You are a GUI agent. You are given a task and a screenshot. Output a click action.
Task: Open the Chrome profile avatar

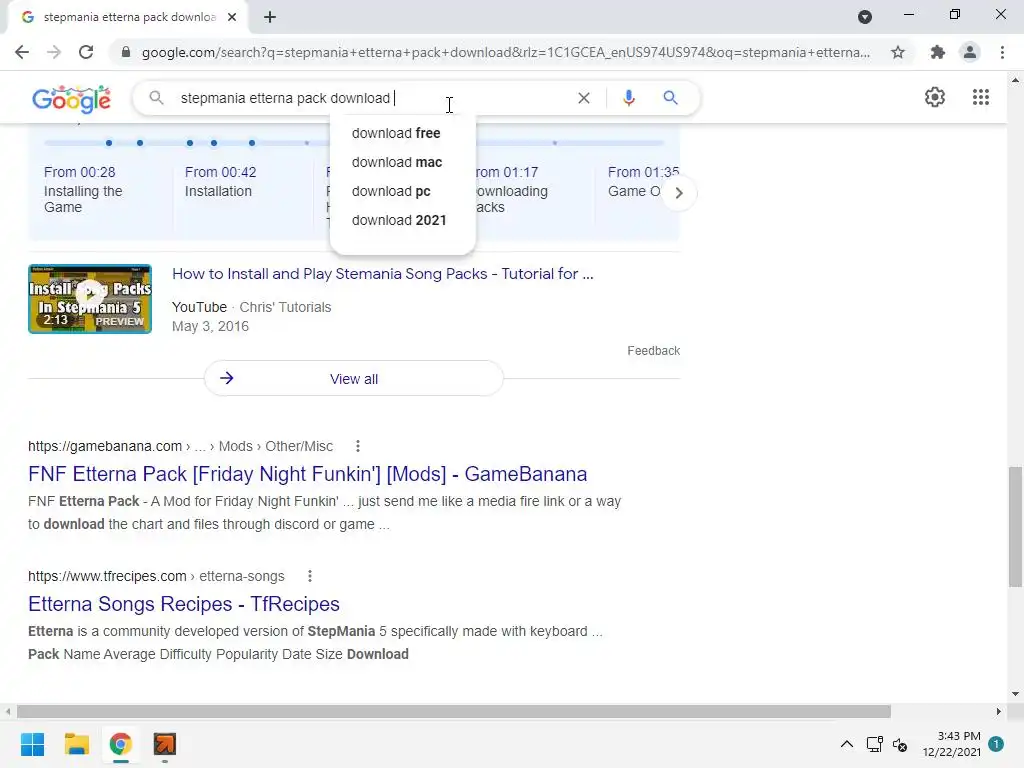[x=970, y=52]
